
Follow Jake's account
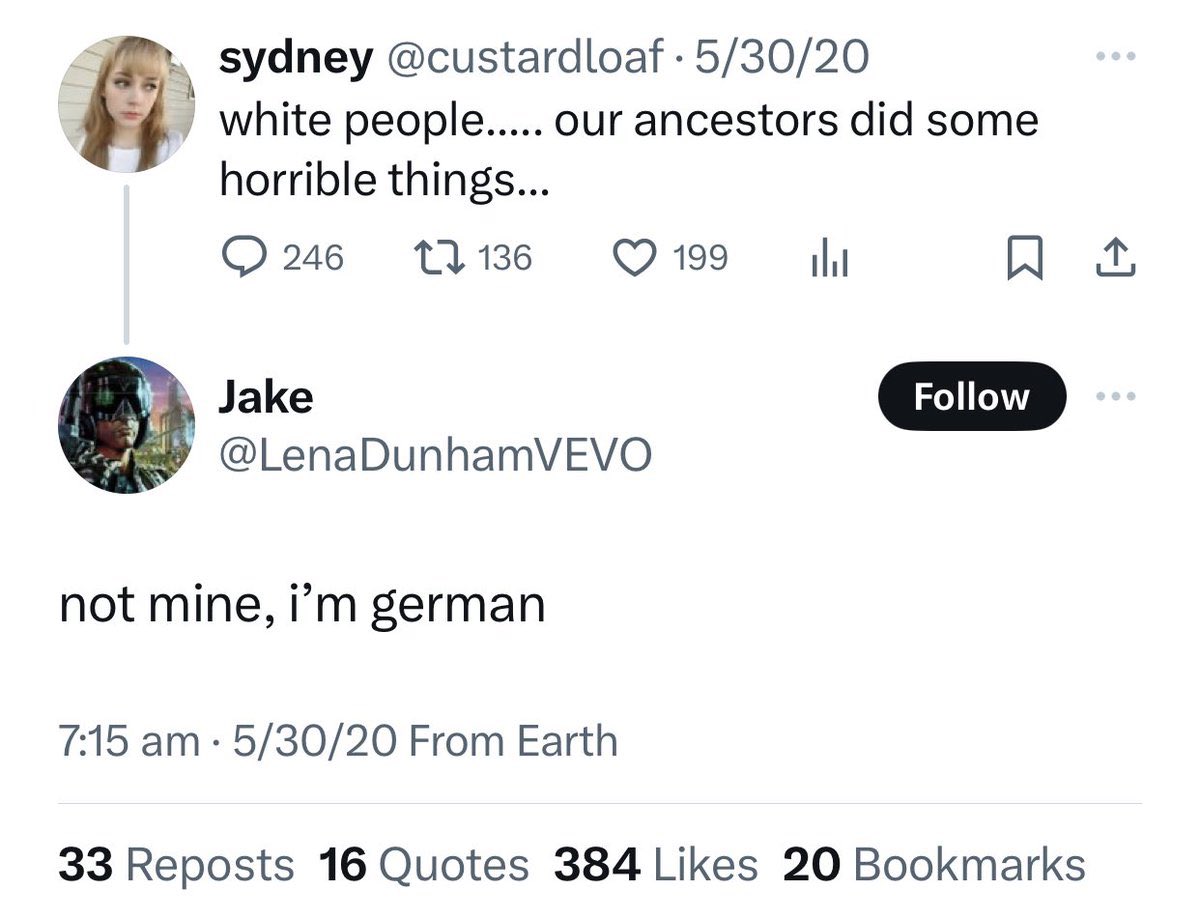pos(971,396)
